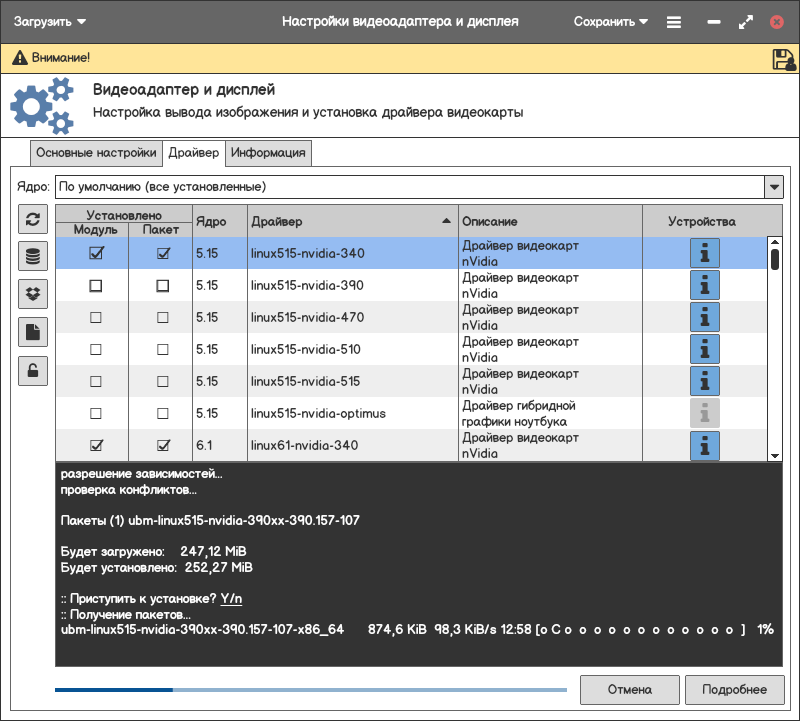This screenshot has height=721, width=800.
Task: Check module box for linux515-nvidia-optimus
Action: pyautogui.click(x=96, y=413)
